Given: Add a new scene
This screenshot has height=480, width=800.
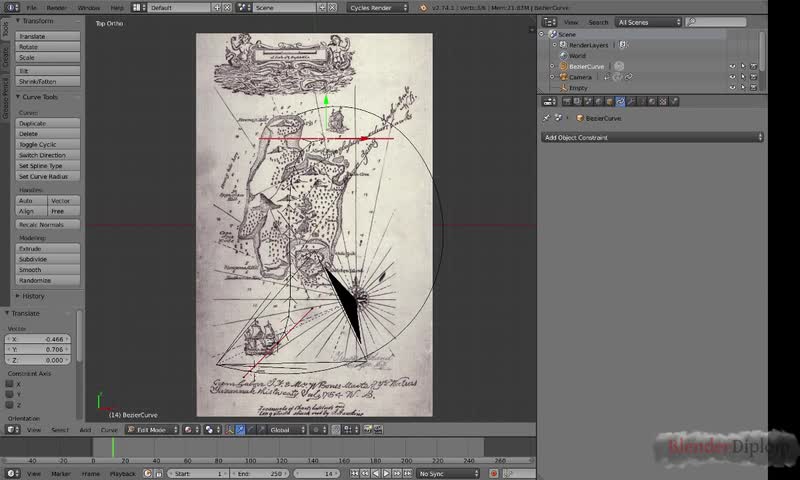Looking at the screenshot, I should [x=322, y=8].
